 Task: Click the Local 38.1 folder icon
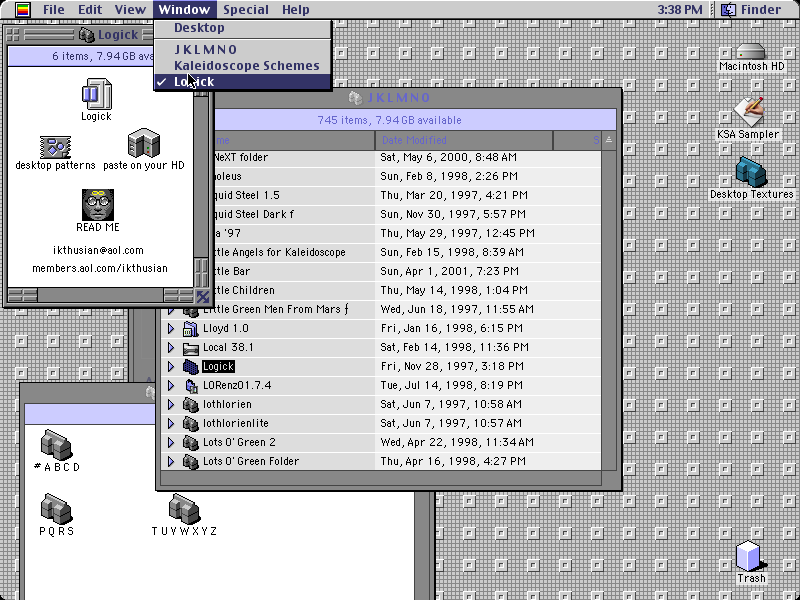pyautogui.click(x=190, y=348)
